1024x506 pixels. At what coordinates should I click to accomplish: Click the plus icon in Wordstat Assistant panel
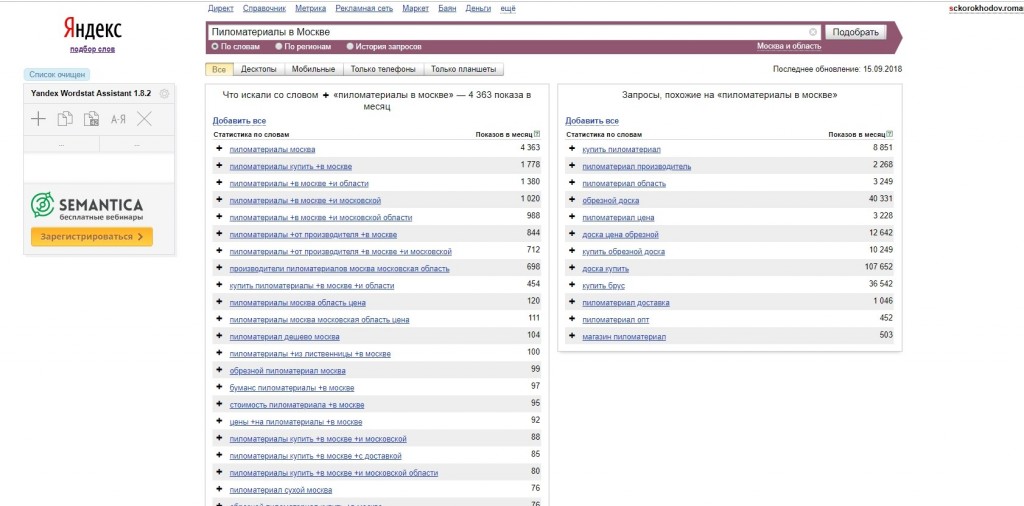click(38, 119)
